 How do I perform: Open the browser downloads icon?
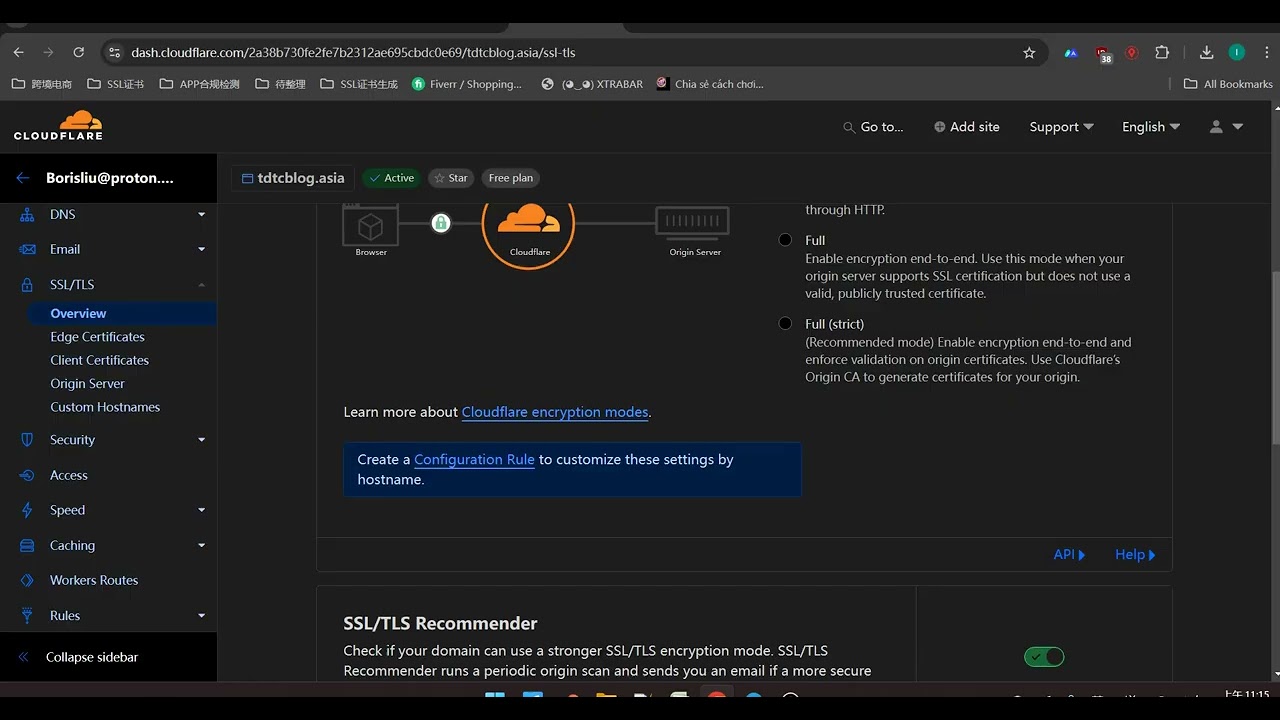coord(1206,52)
